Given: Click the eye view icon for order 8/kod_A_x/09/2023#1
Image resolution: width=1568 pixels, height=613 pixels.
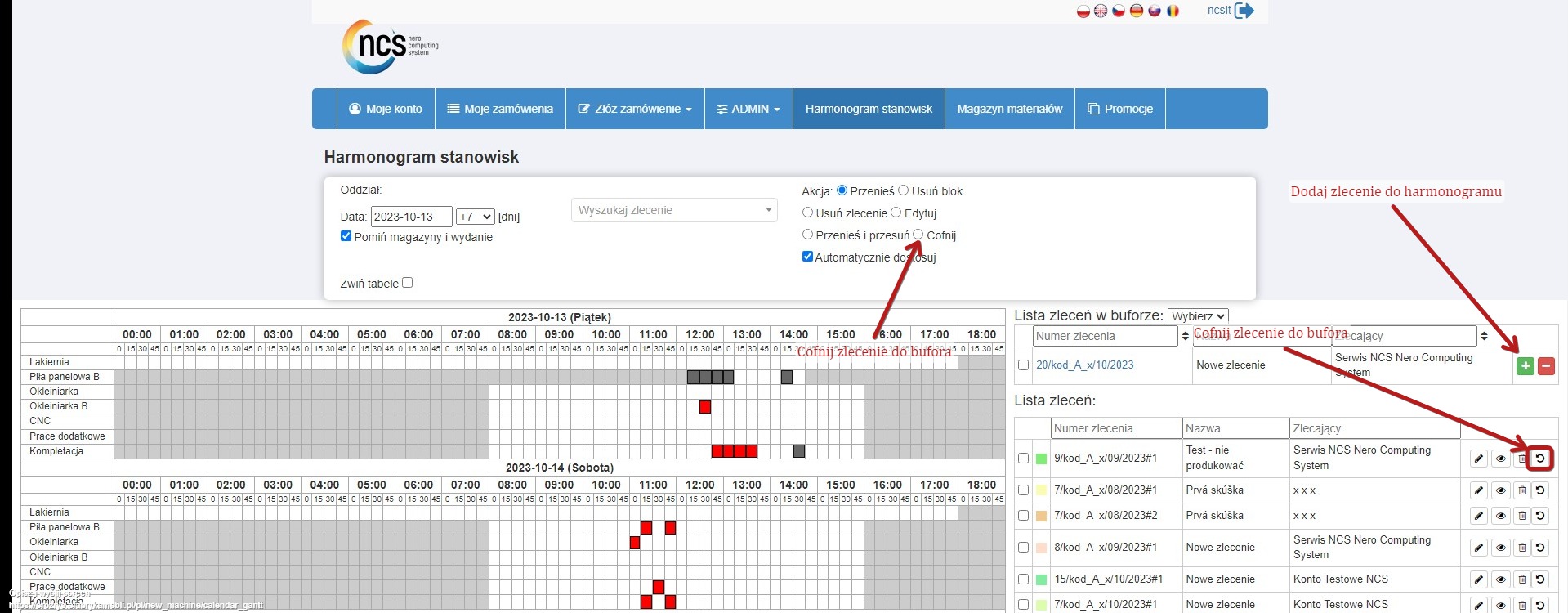Looking at the screenshot, I should coord(1501,548).
